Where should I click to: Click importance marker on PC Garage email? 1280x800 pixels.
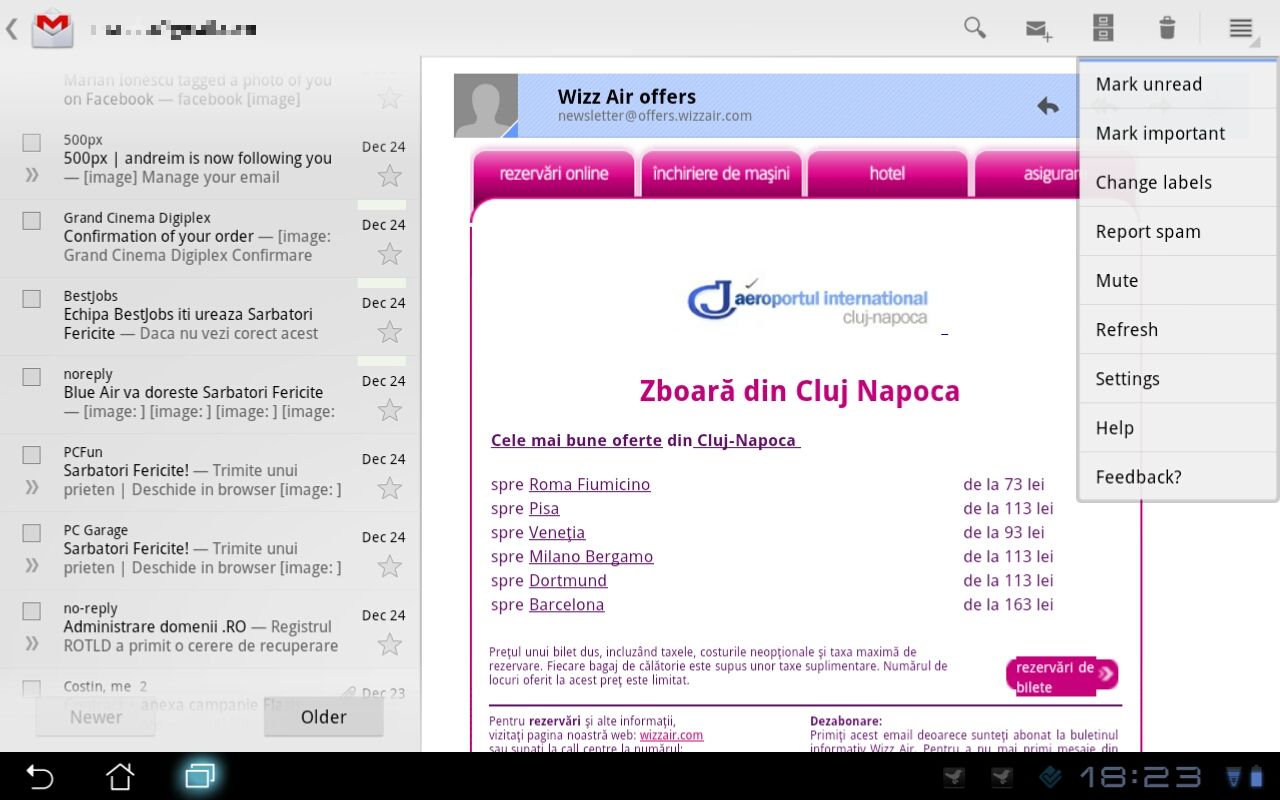(x=32, y=565)
